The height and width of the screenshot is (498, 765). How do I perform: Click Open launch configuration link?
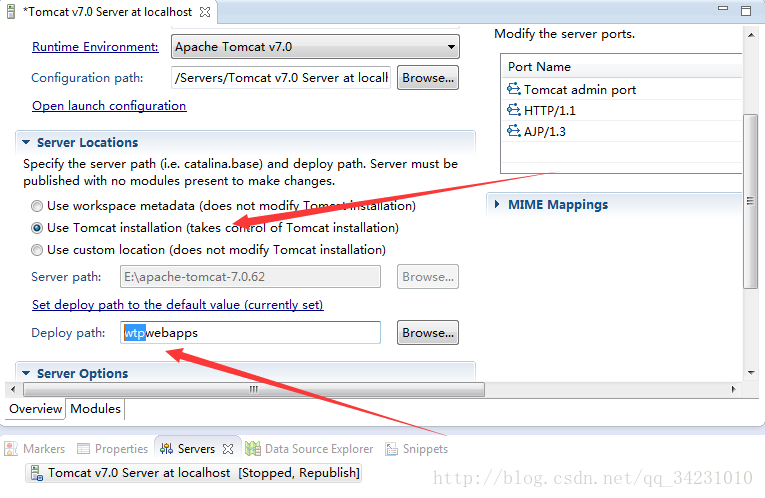(x=109, y=106)
